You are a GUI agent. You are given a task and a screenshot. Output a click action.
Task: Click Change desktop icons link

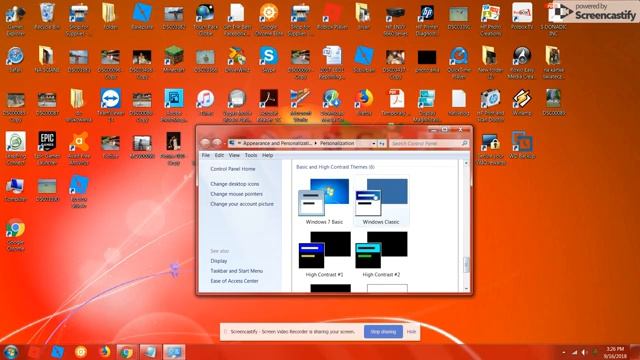[235, 184]
